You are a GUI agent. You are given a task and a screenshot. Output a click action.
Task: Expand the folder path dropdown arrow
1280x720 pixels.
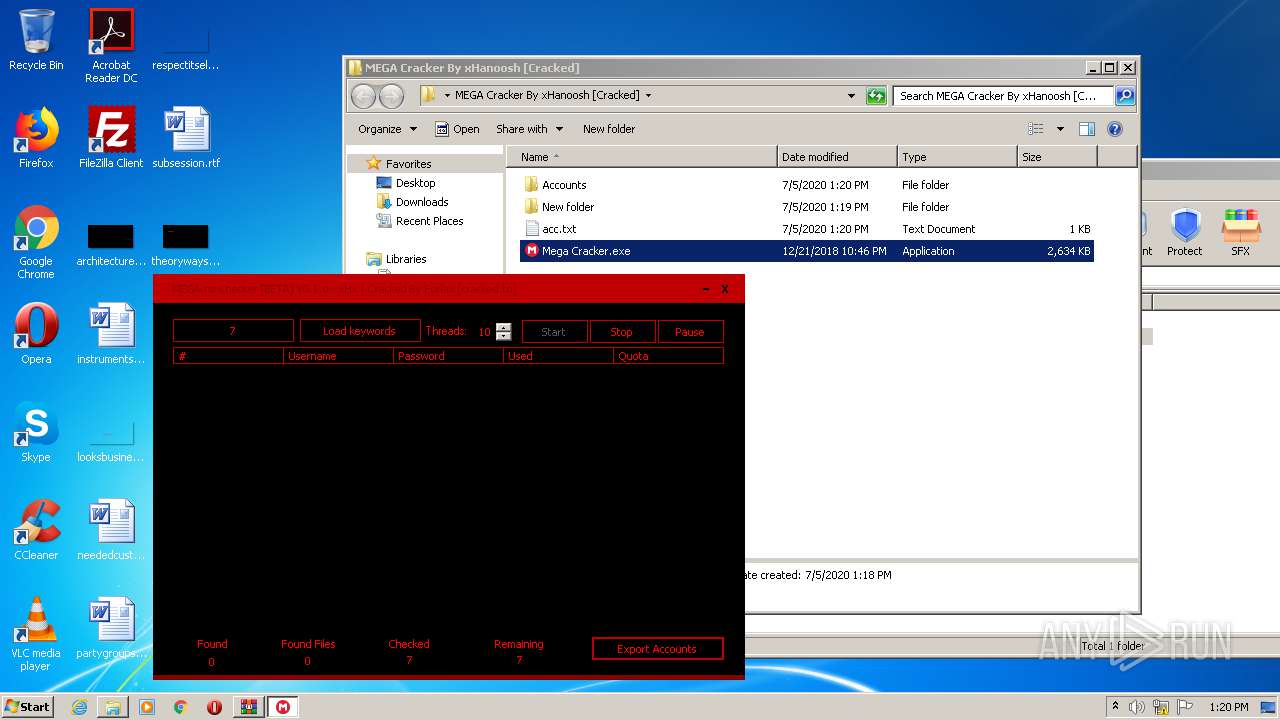tap(648, 96)
